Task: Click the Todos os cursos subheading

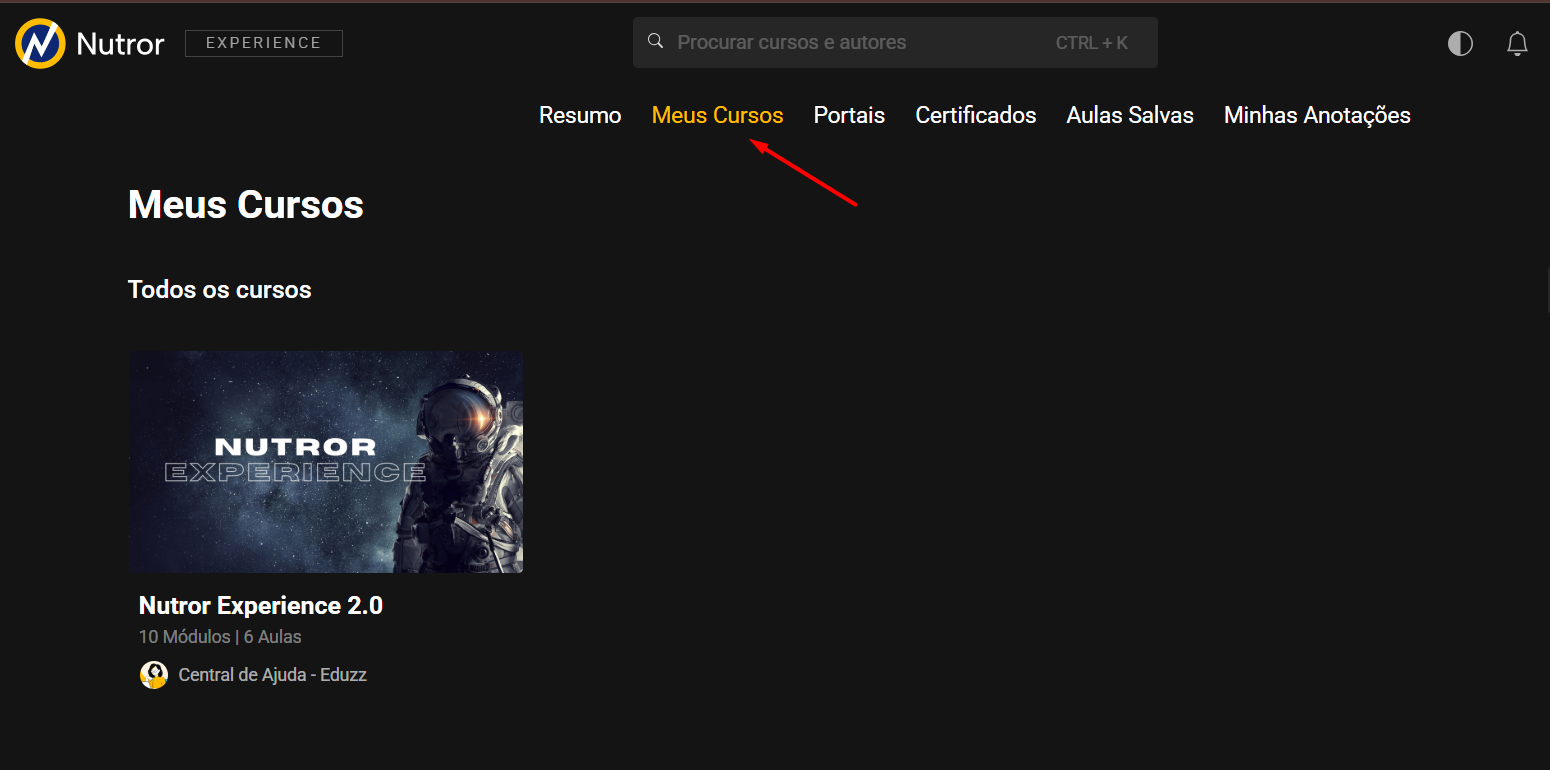Action: [x=220, y=290]
